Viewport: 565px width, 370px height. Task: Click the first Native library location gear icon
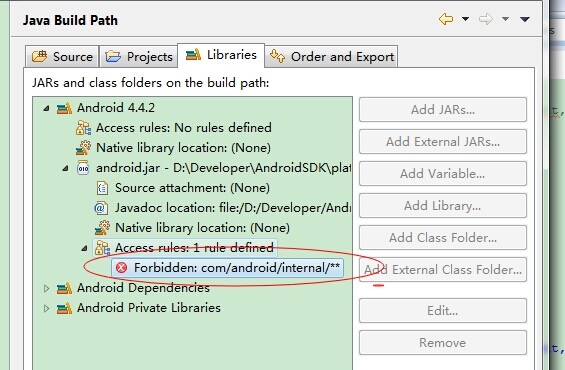pos(83,148)
